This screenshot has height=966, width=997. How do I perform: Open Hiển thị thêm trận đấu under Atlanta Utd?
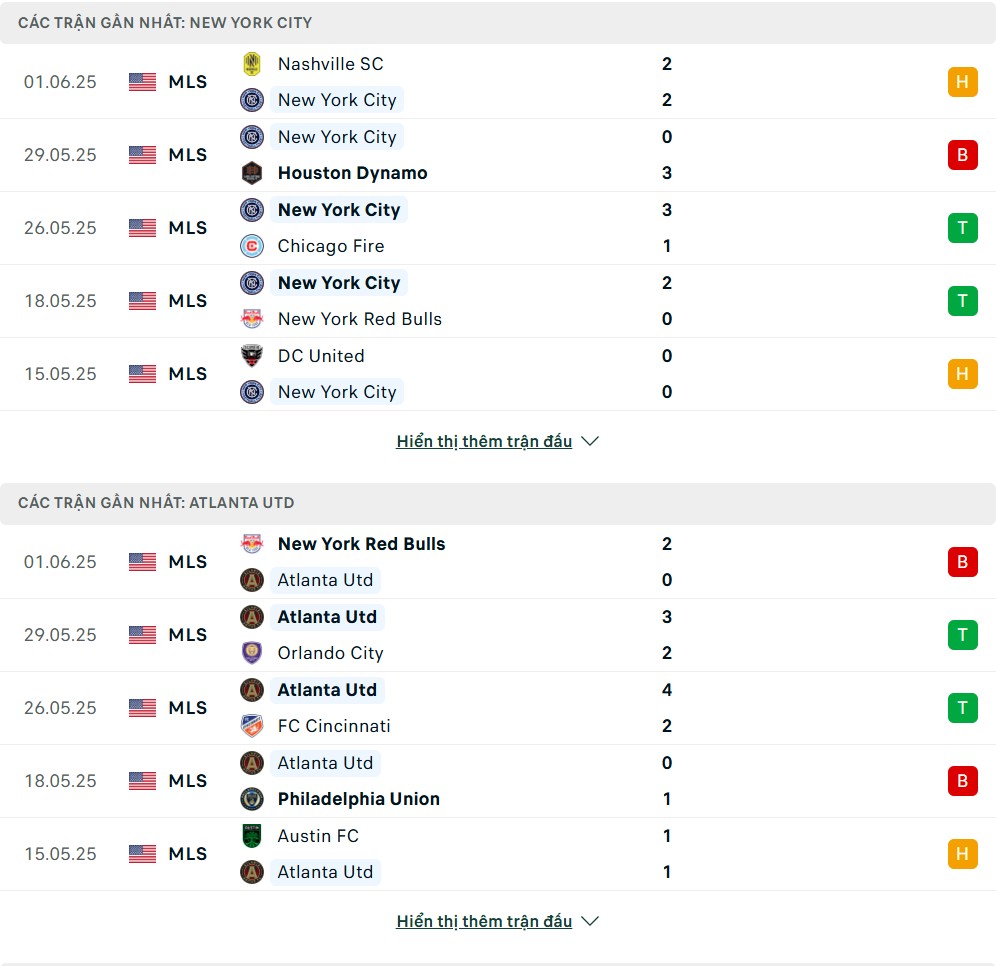484,921
